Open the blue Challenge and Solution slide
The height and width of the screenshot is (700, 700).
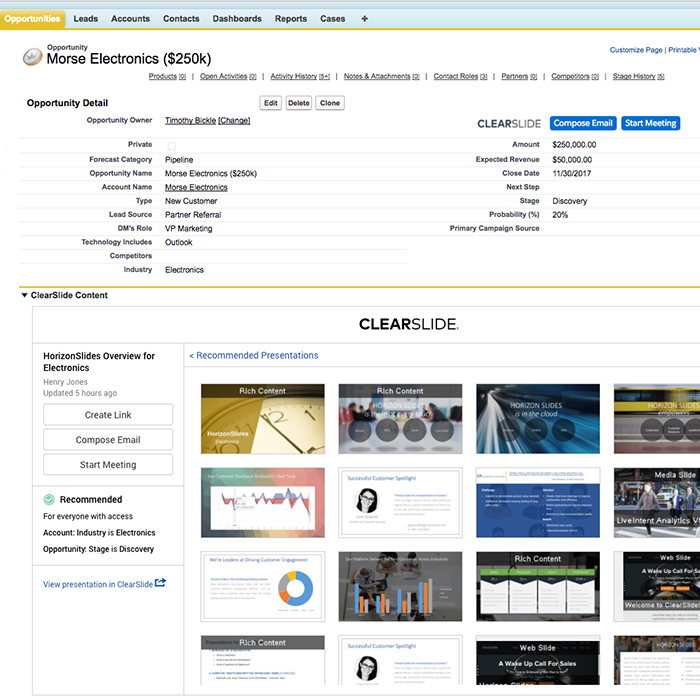click(x=538, y=503)
